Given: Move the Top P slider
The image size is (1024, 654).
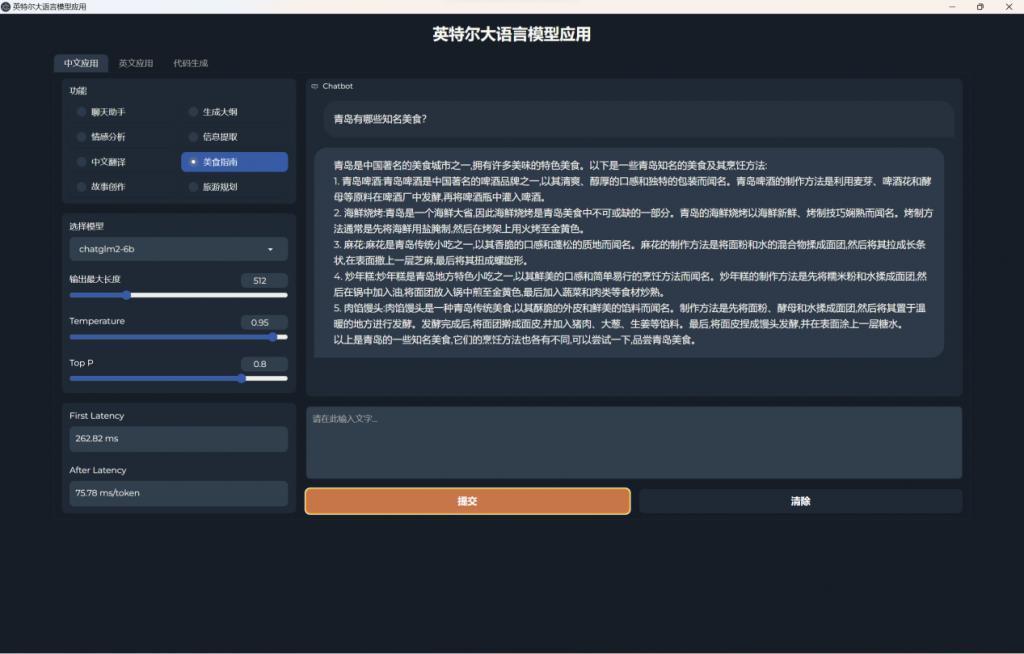Looking at the screenshot, I should point(240,379).
